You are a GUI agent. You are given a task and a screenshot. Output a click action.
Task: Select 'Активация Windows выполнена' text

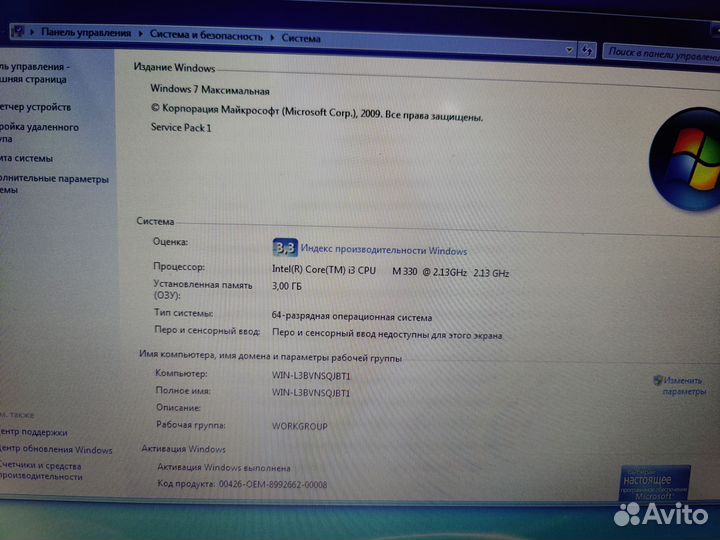[224, 467]
